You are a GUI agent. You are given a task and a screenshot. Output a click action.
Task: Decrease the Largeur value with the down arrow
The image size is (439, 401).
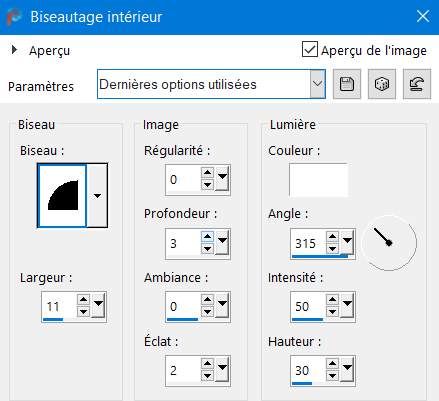[x=83, y=312]
